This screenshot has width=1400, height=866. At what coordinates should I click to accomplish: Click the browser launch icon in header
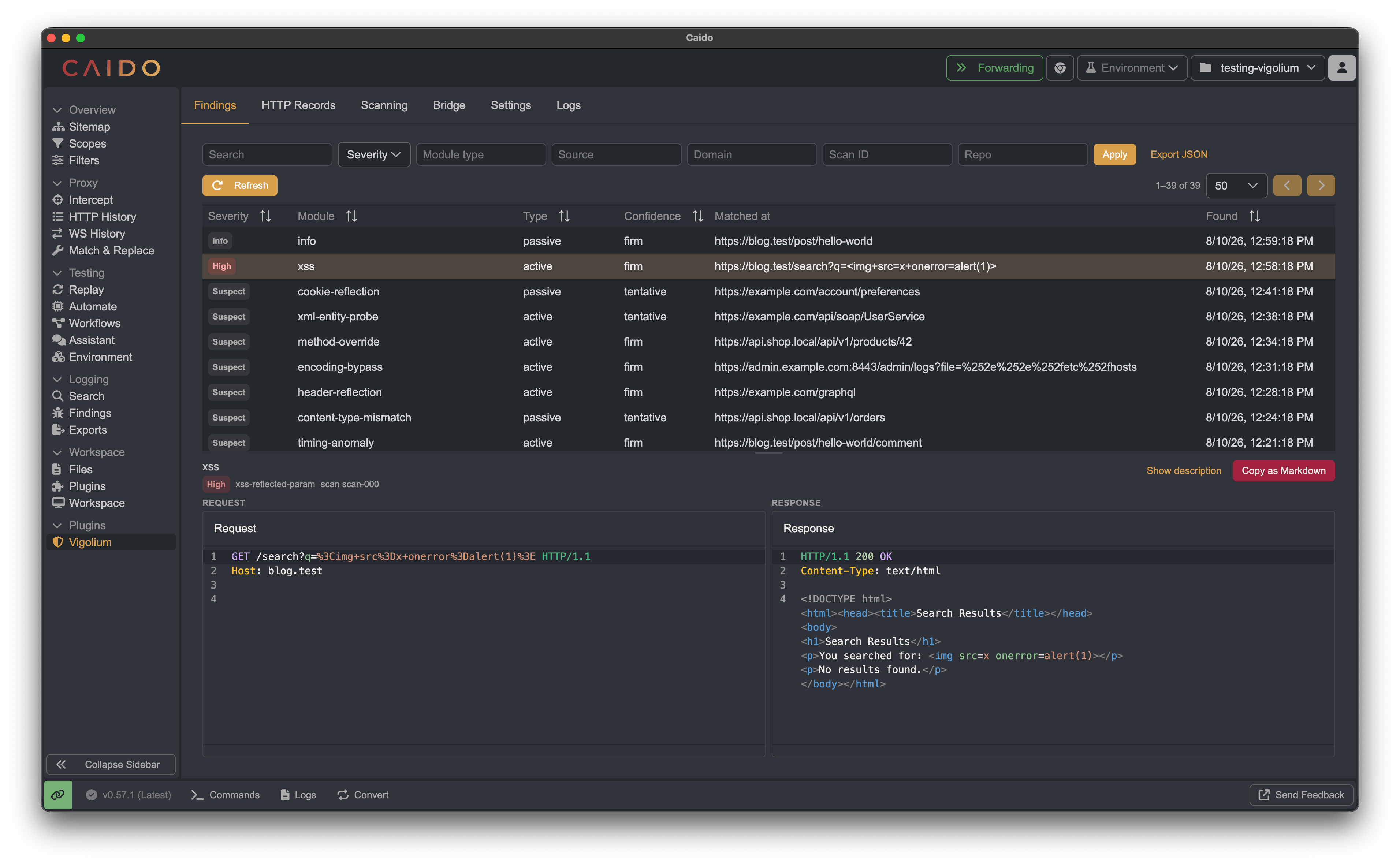(1060, 68)
